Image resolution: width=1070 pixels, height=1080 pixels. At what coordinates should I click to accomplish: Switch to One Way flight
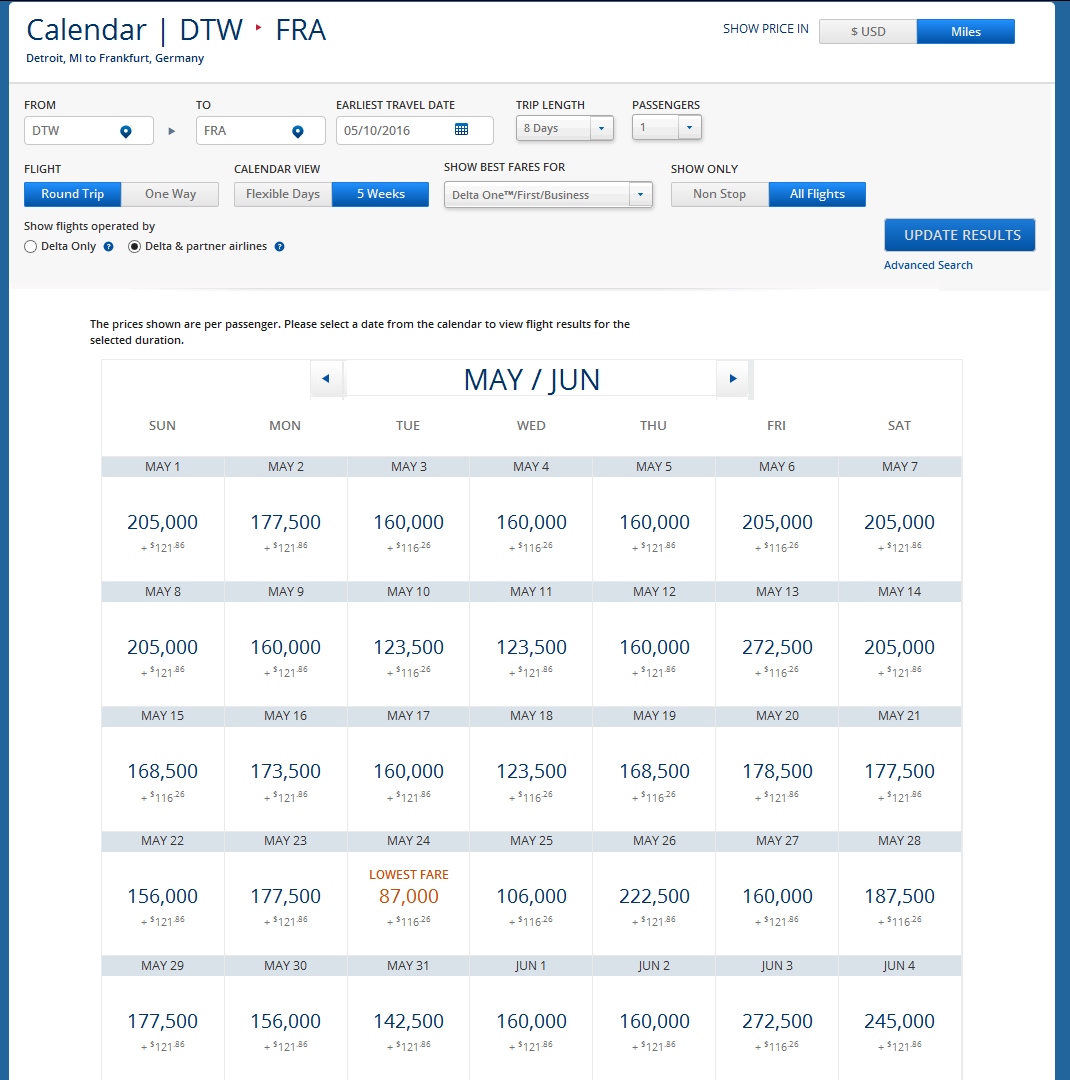click(170, 194)
